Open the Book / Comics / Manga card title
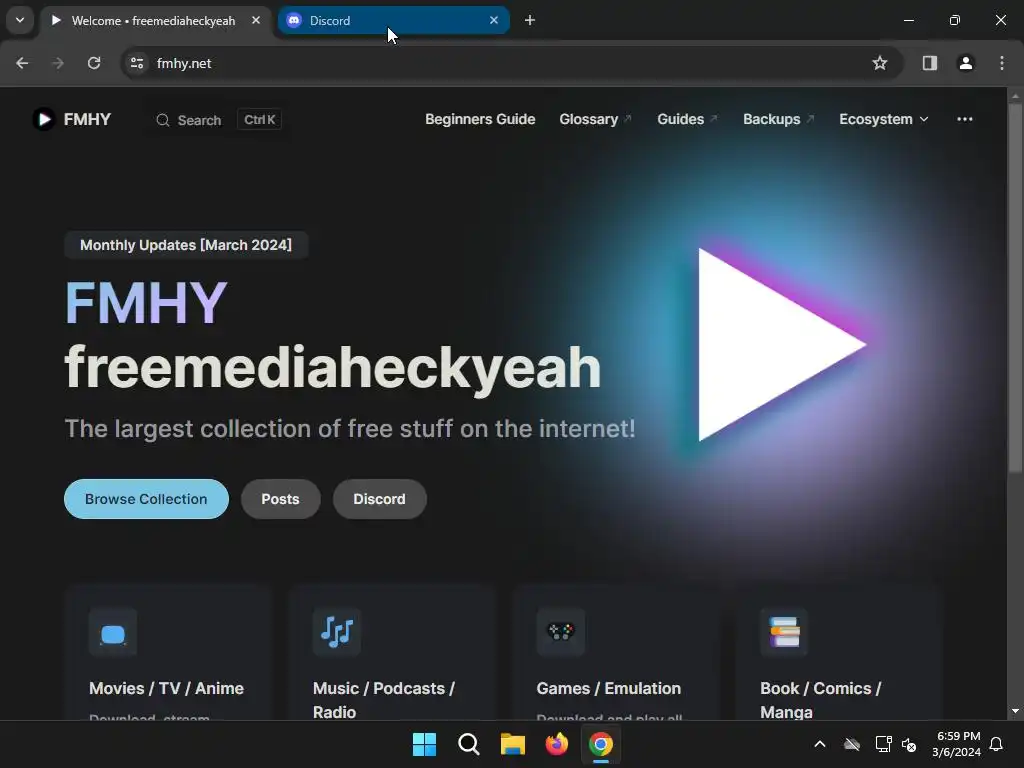This screenshot has width=1024, height=768. [x=821, y=700]
